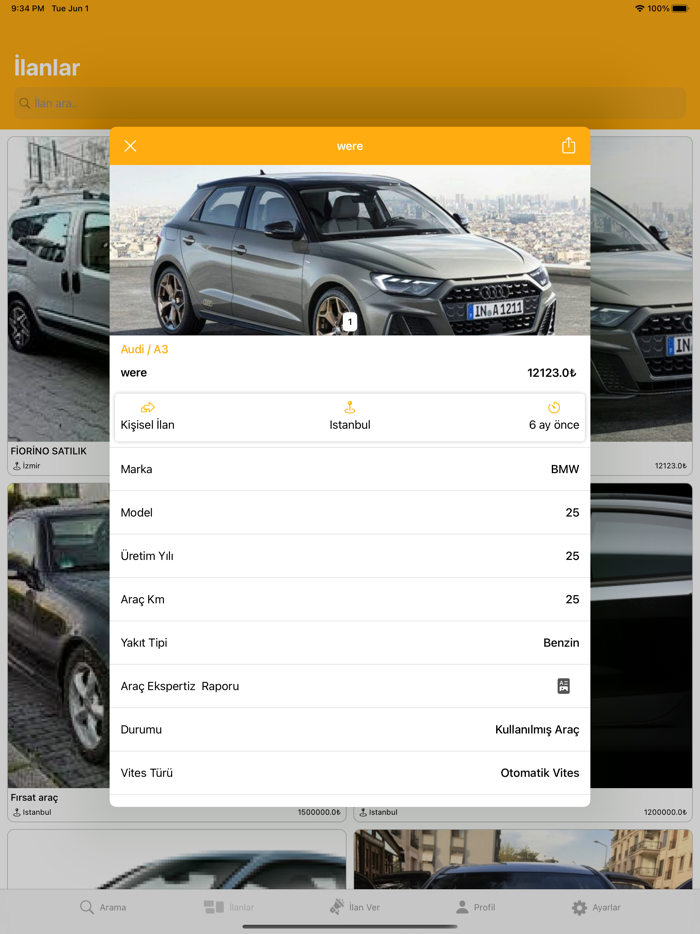
Task: Open the İlan Ver tab
Action: (x=354, y=907)
